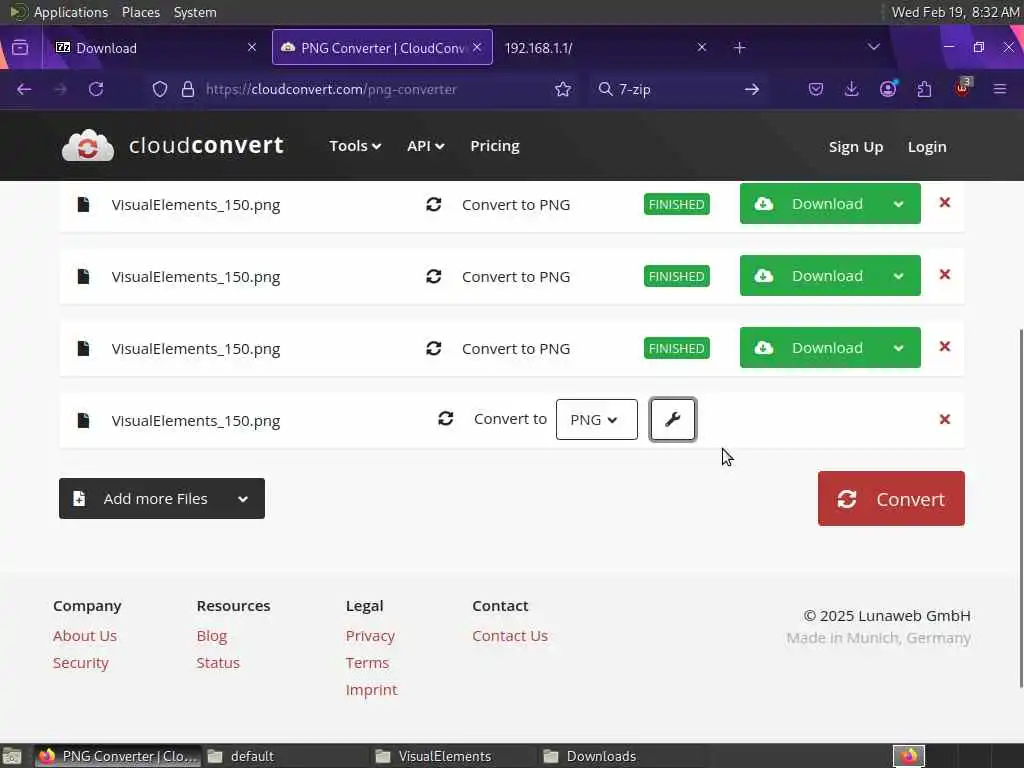Remove the second finished file row

[944, 275]
